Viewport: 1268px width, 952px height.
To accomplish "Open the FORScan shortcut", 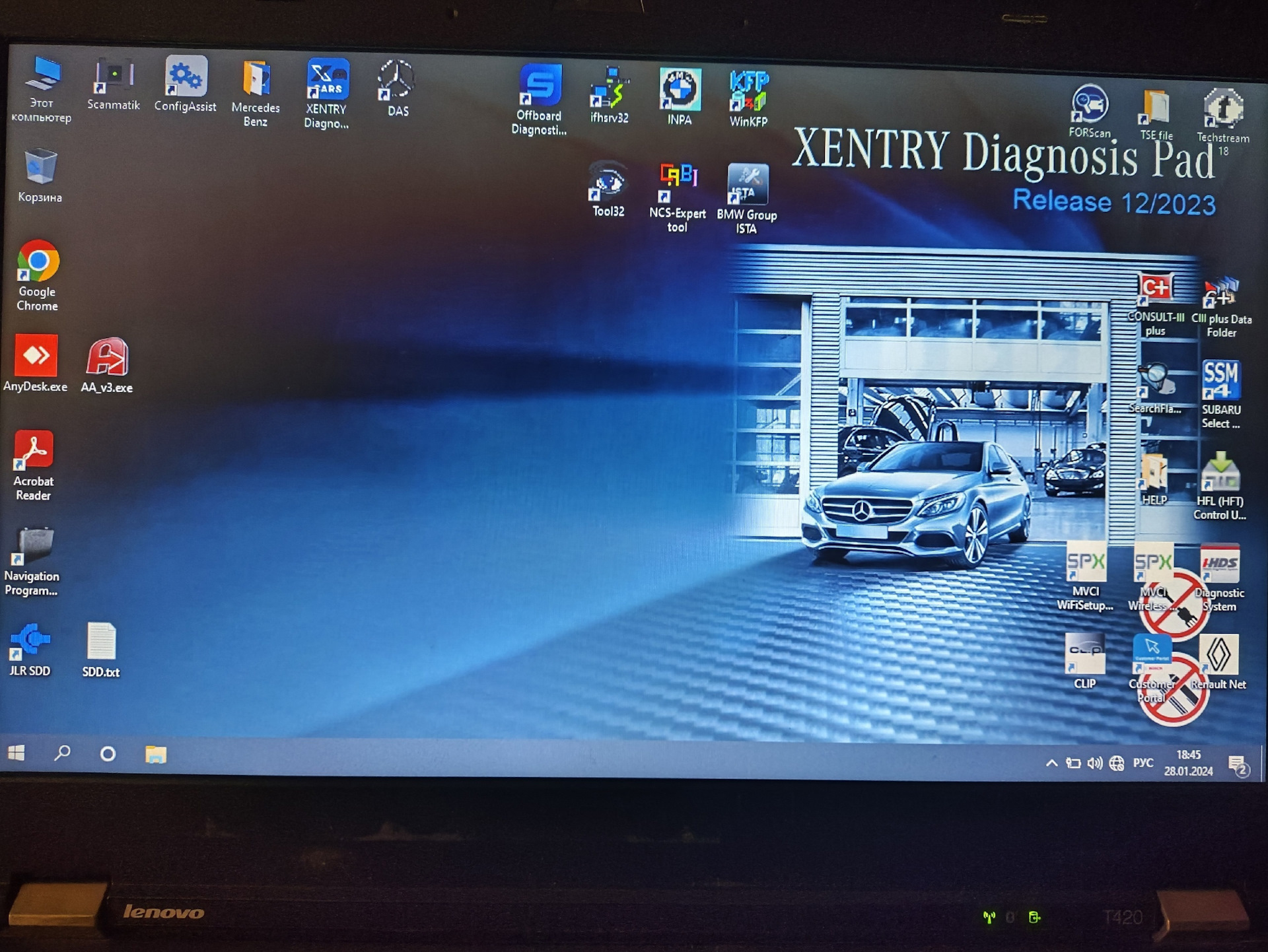I will pyautogui.click(x=1090, y=104).
